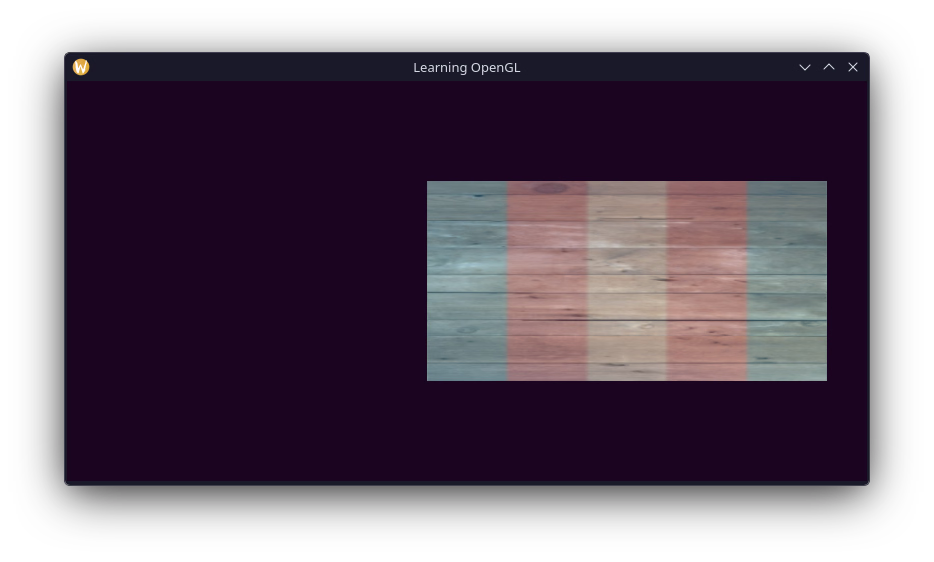934x562 pixels.
Task: Click the dark purple area below the textured rectangle
Action: 627,430
